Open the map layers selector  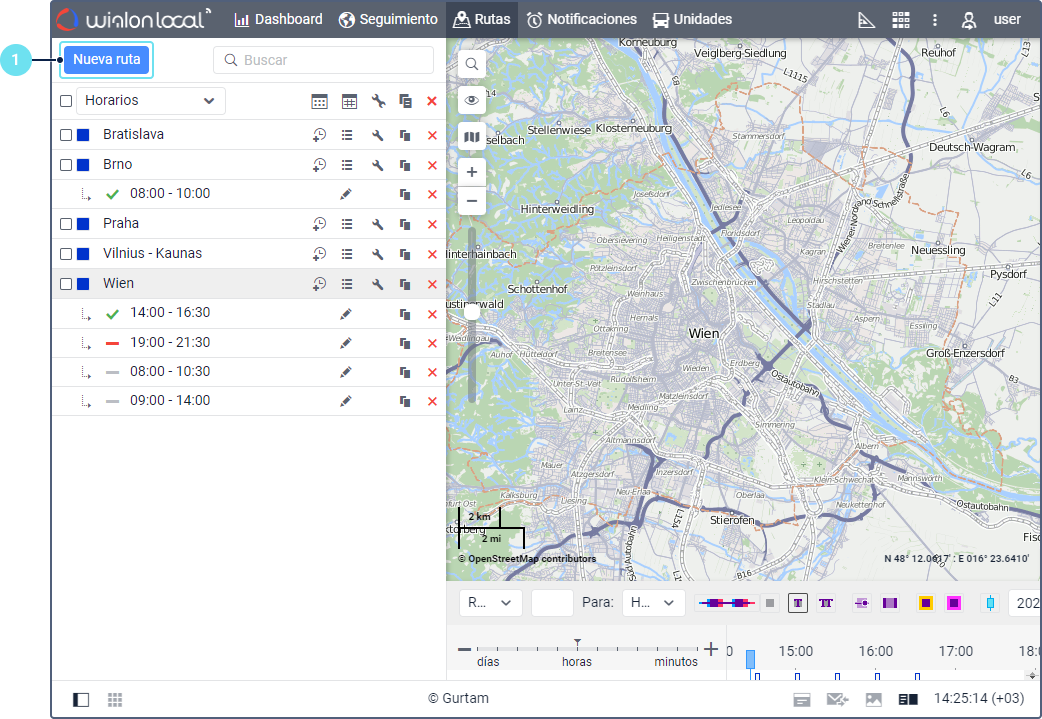click(472, 137)
